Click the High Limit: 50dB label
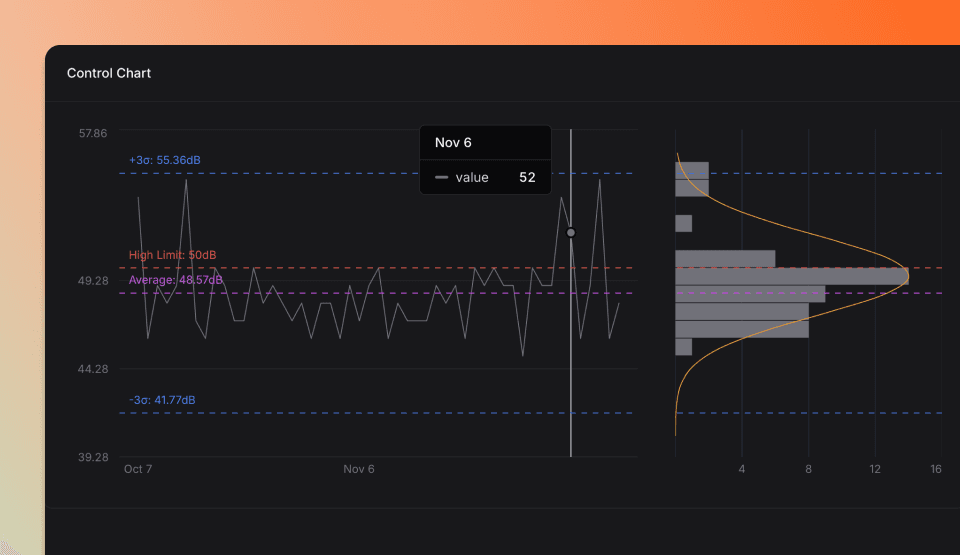960x555 pixels. click(x=172, y=255)
